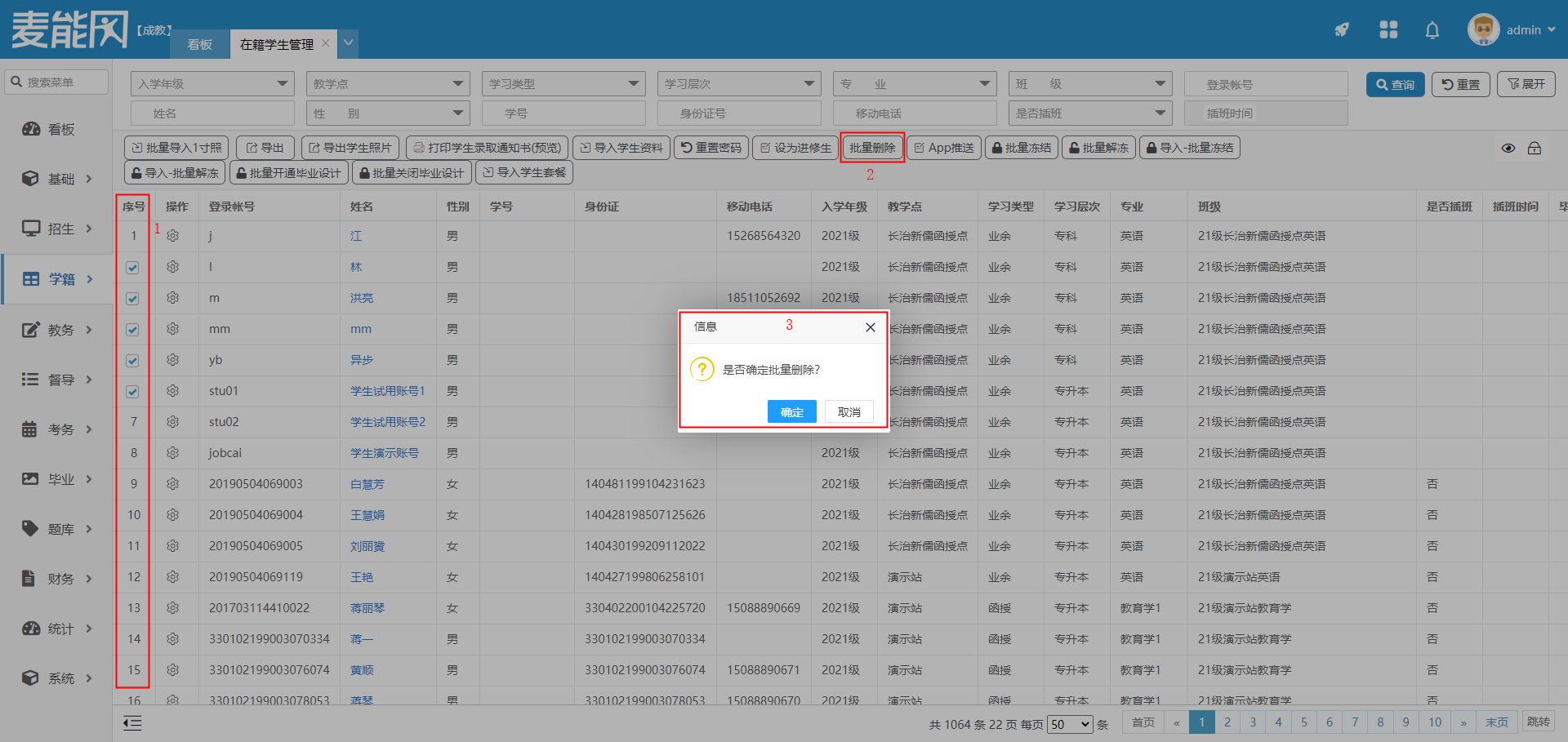This screenshot has height=742, width=1568.
Task: Click gear icon for row jobcai
Action: [173, 453]
